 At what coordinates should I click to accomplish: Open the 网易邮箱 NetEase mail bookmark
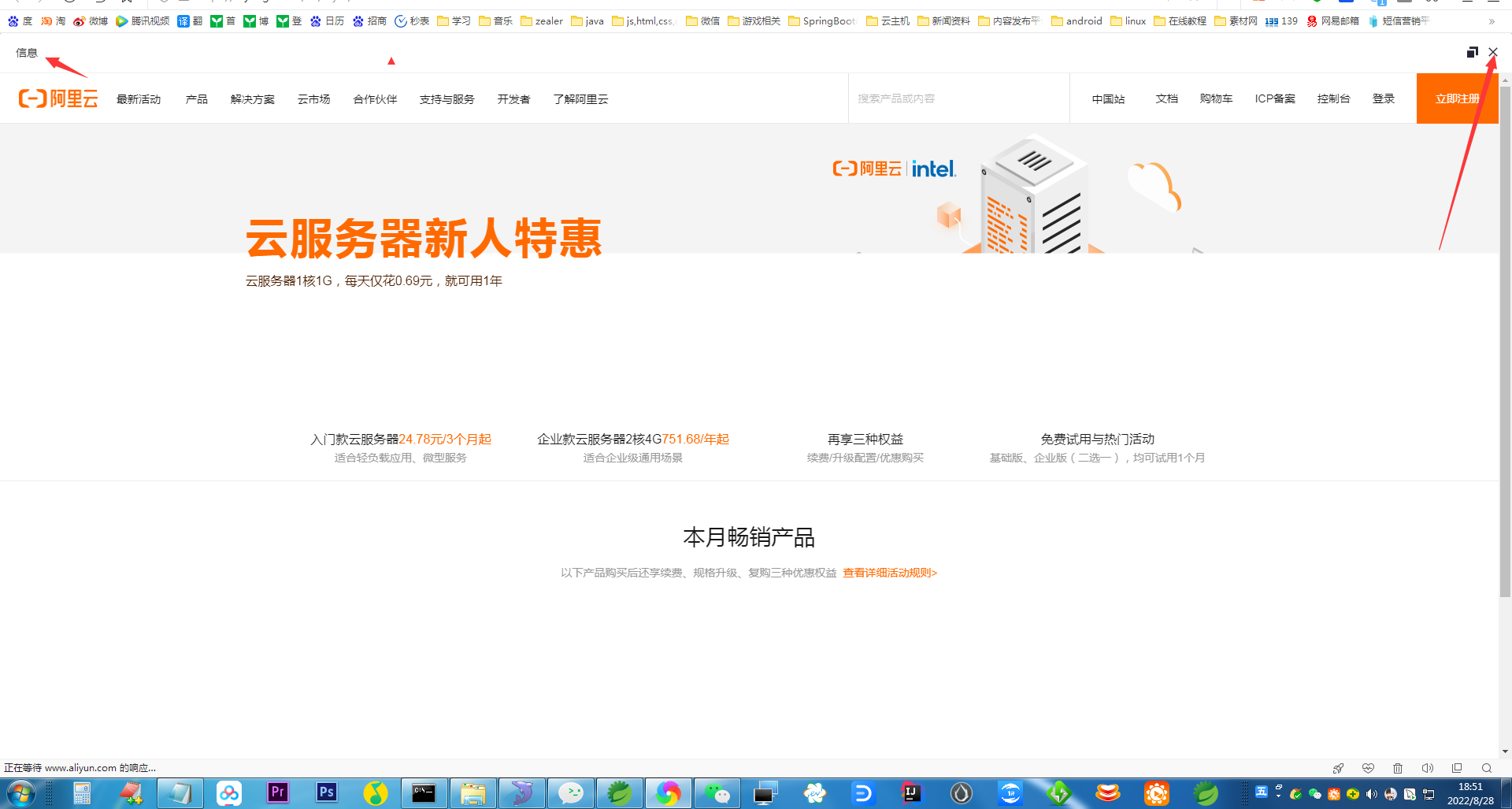[x=1332, y=21]
